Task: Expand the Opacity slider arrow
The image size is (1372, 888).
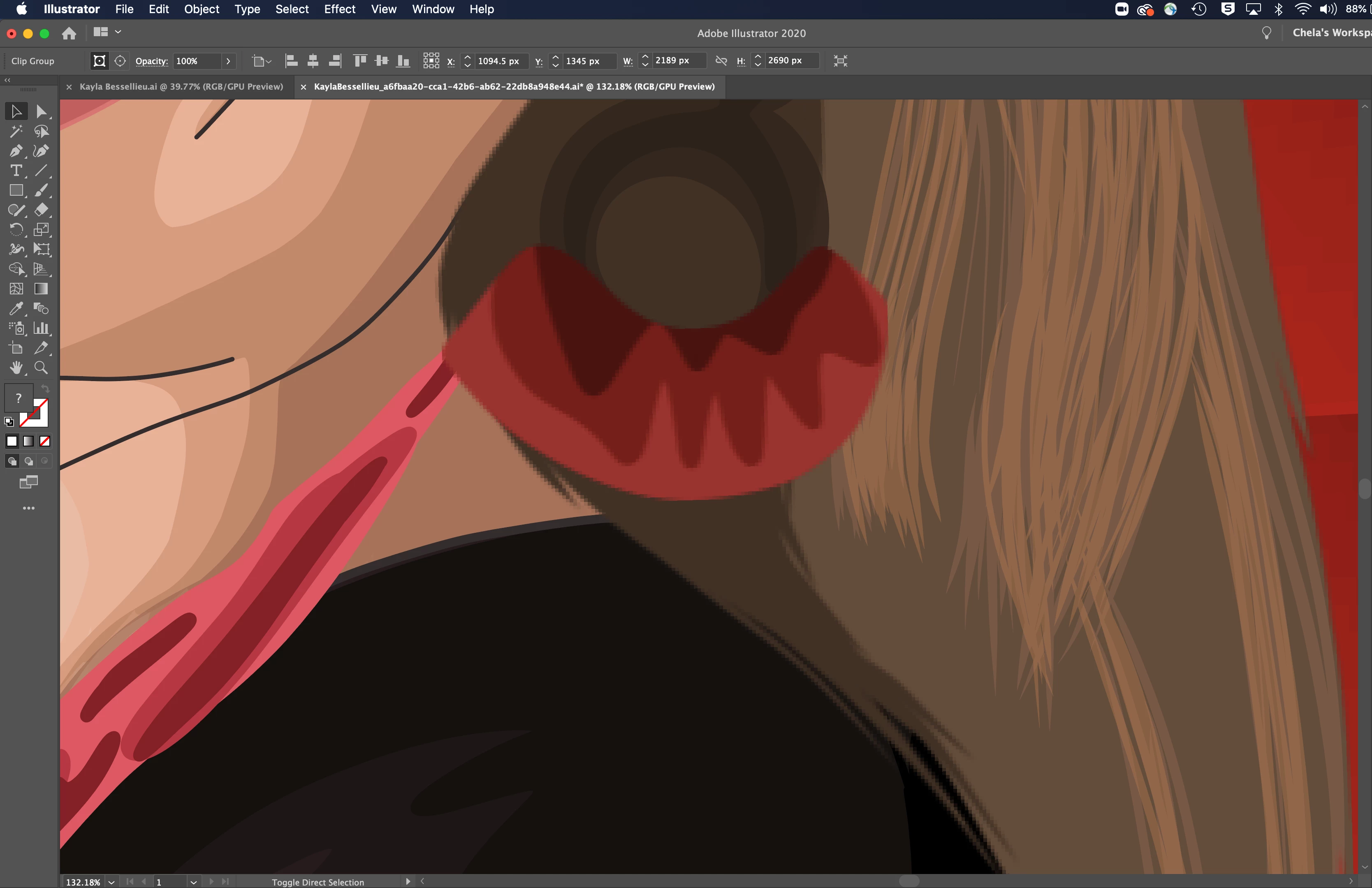Action: [x=228, y=60]
